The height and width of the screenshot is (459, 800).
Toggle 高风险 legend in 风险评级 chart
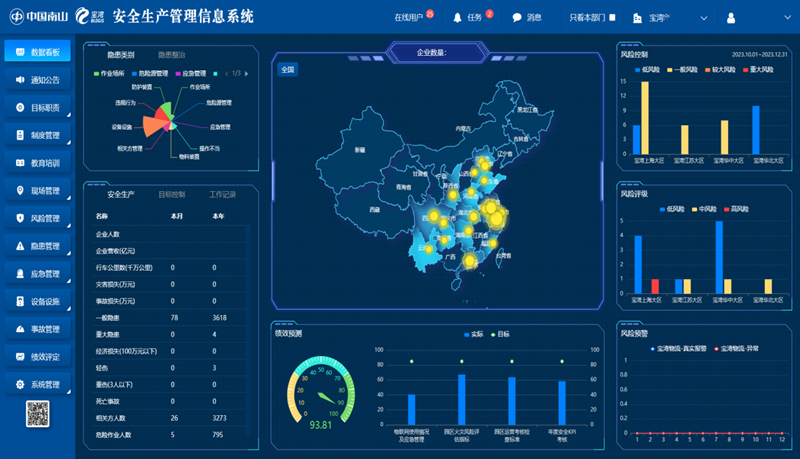coord(736,209)
